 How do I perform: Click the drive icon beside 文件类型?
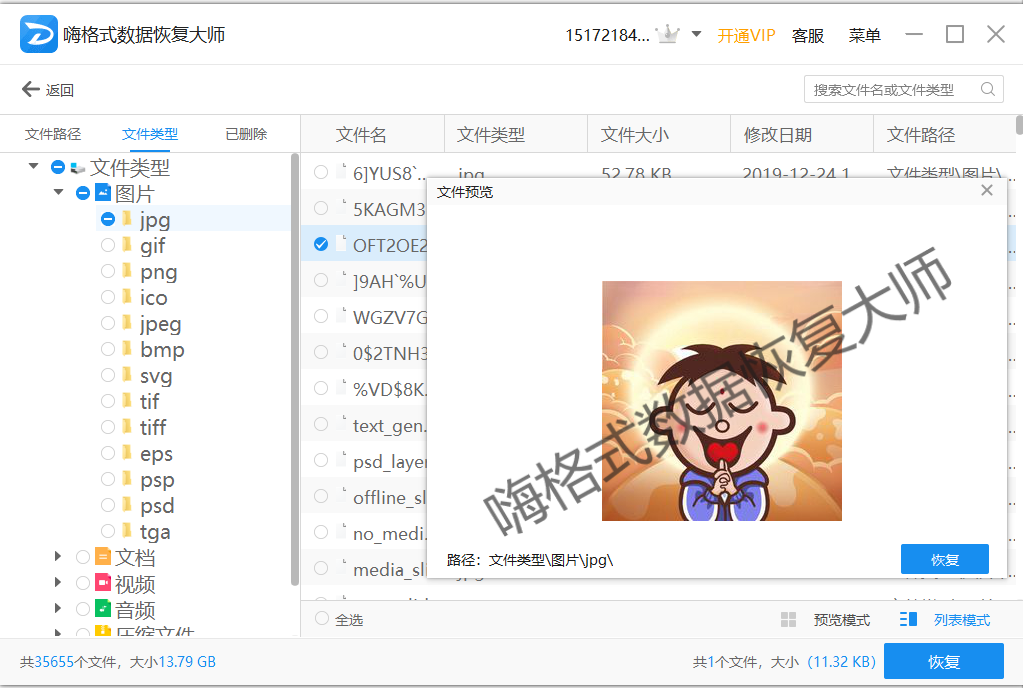(x=78, y=168)
